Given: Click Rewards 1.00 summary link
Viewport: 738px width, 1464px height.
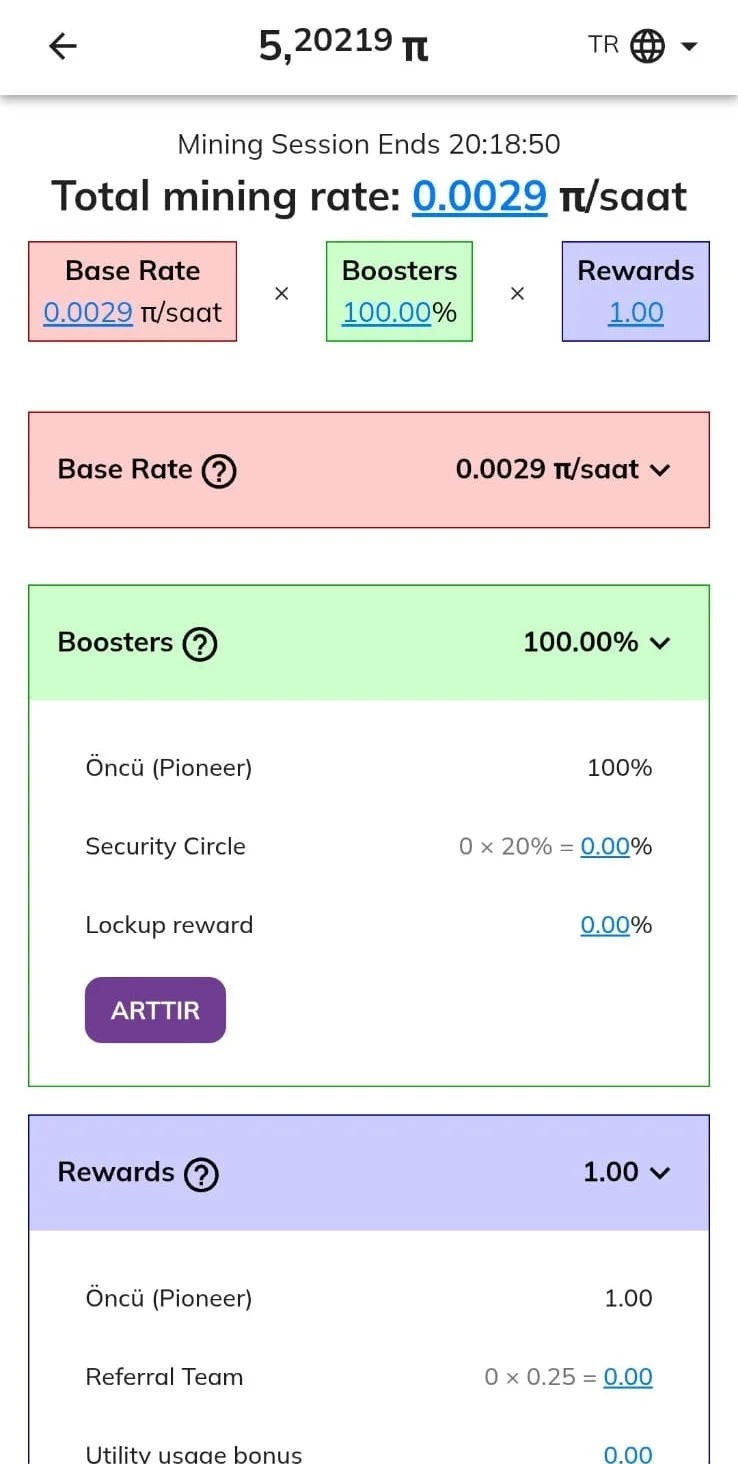Looking at the screenshot, I should point(636,312).
